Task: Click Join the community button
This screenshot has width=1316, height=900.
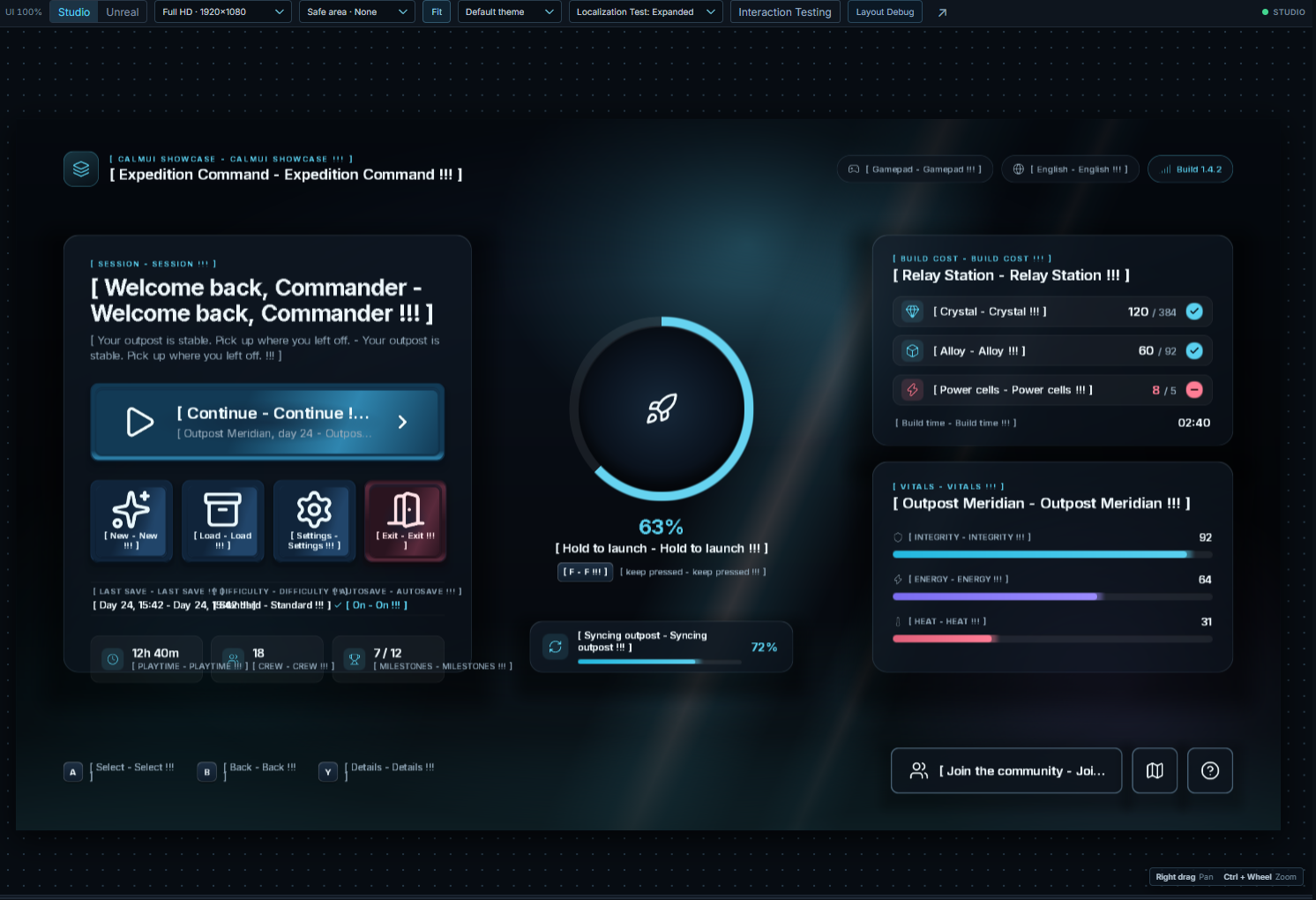Action: tap(1006, 770)
